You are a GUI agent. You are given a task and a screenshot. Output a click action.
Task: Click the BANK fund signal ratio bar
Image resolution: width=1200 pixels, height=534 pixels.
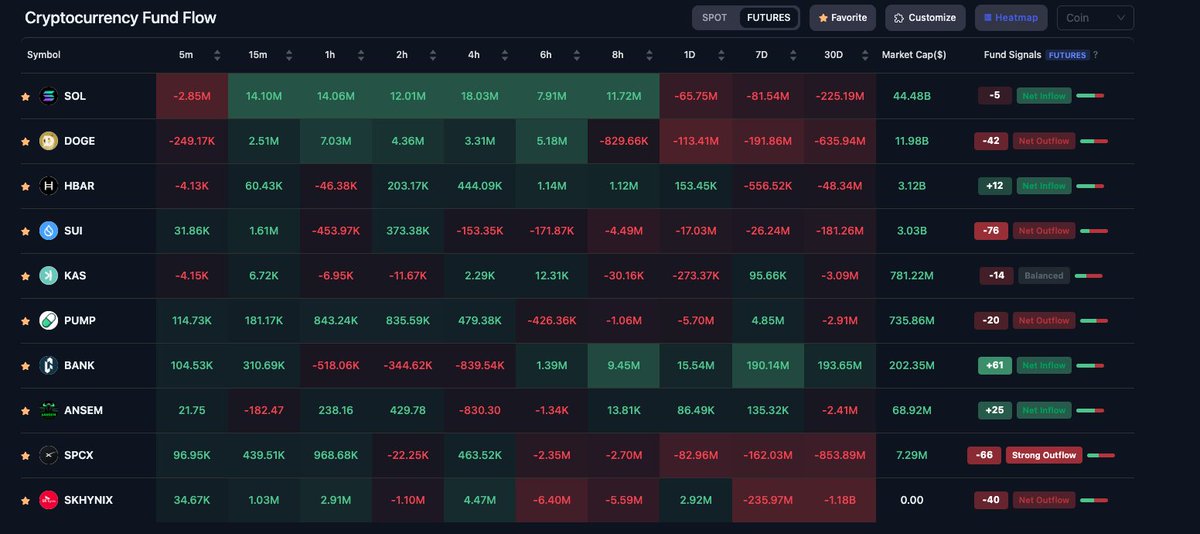[x=1090, y=366]
